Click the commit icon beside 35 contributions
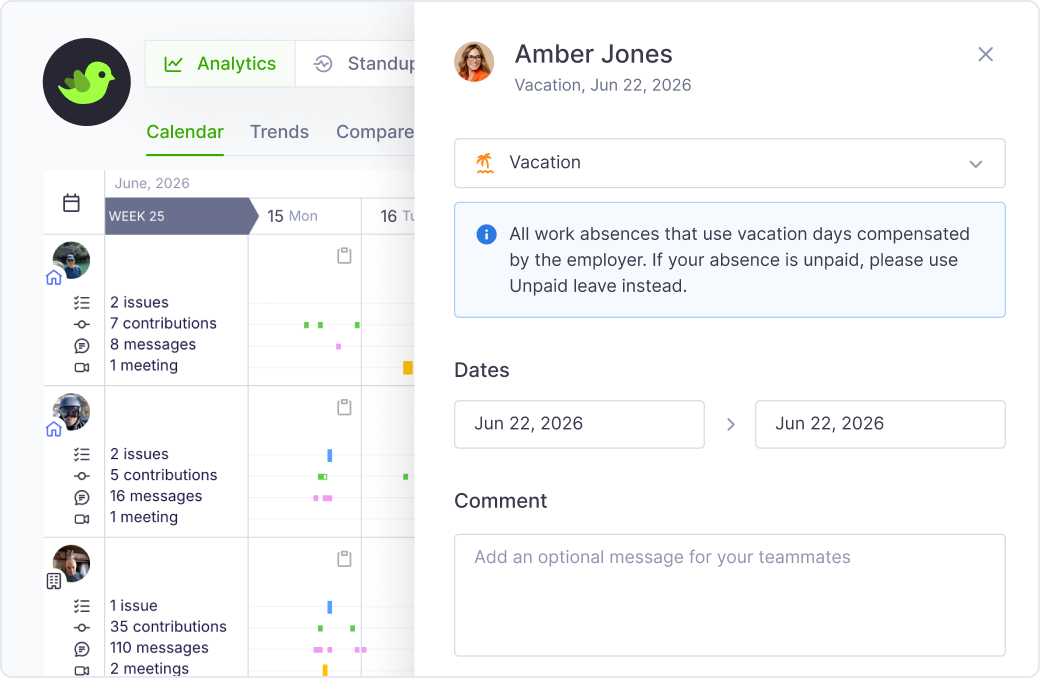 82,628
